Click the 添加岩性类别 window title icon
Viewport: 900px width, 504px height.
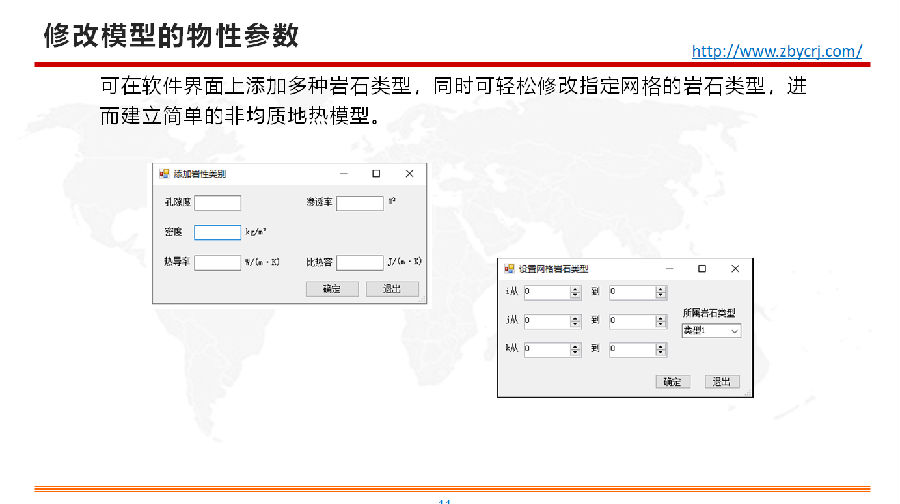(x=164, y=173)
